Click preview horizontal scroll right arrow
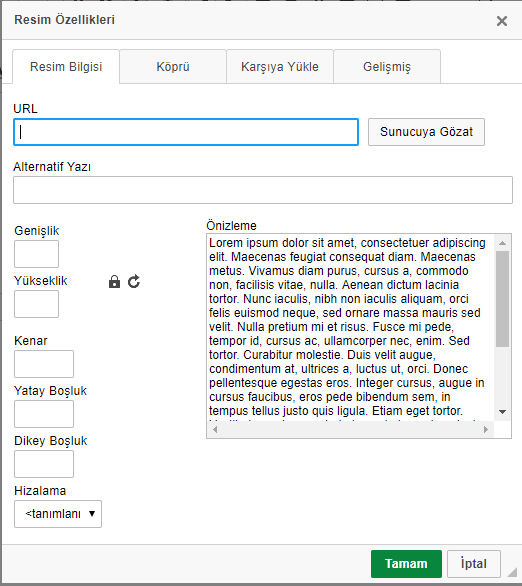Image resolution: width=522 pixels, height=586 pixels. [486, 429]
